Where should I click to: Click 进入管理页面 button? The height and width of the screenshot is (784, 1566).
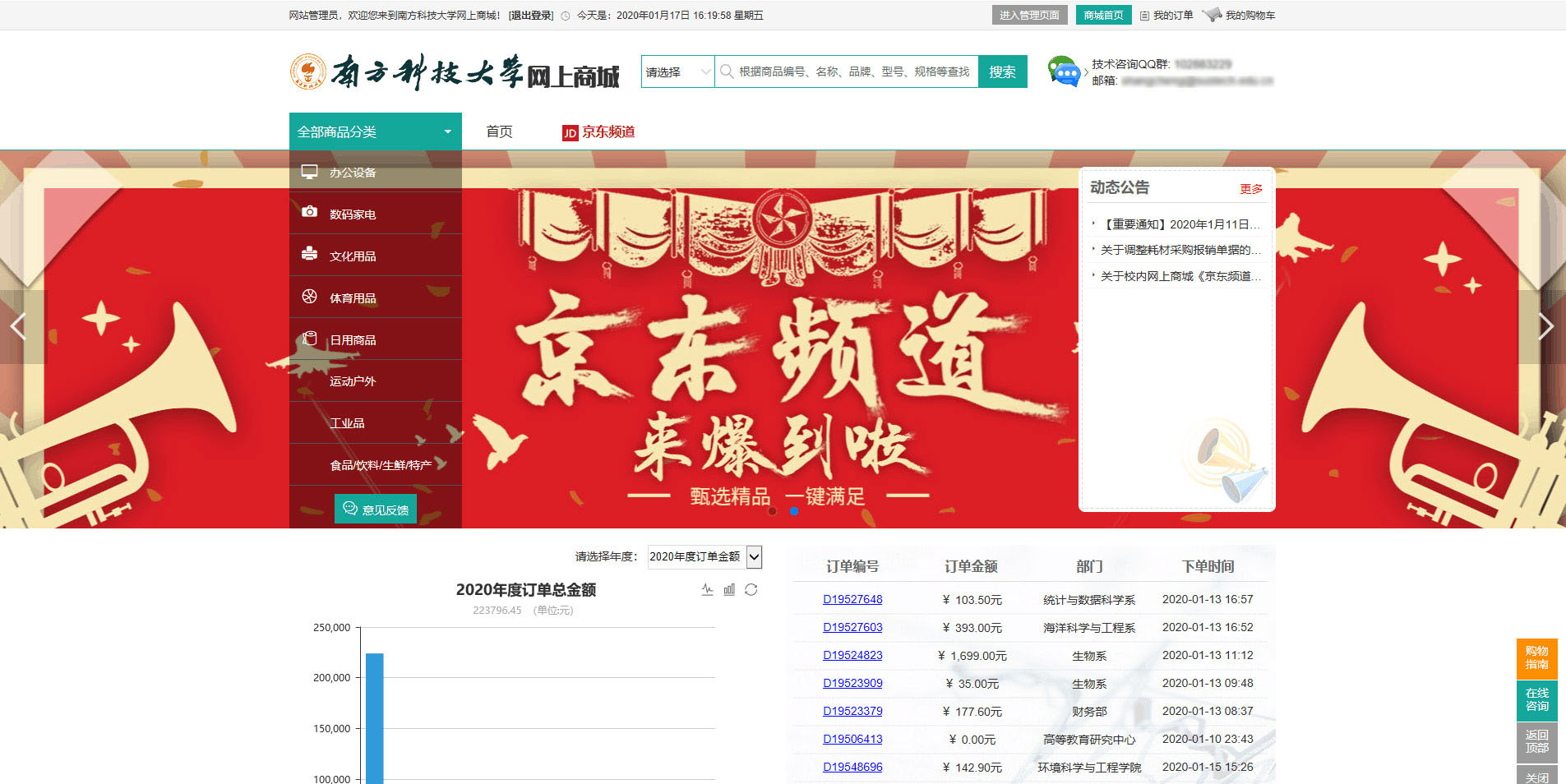click(1029, 15)
